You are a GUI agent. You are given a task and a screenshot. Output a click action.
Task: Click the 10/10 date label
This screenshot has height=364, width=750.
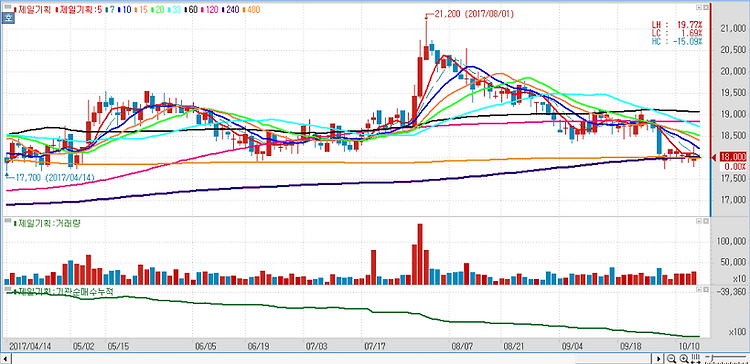[689, 345]
